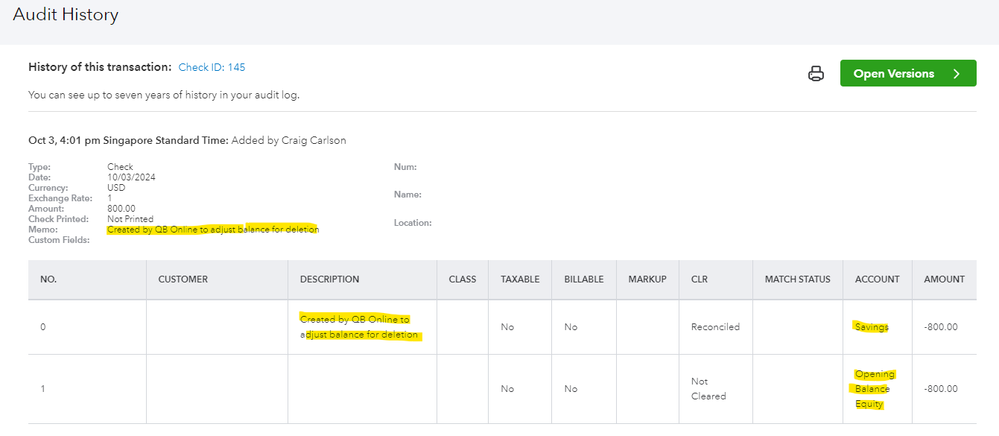Viewport: 999px width, 436px height.
Task: Click the BILLABLE column header
Action: pos(583,280)
